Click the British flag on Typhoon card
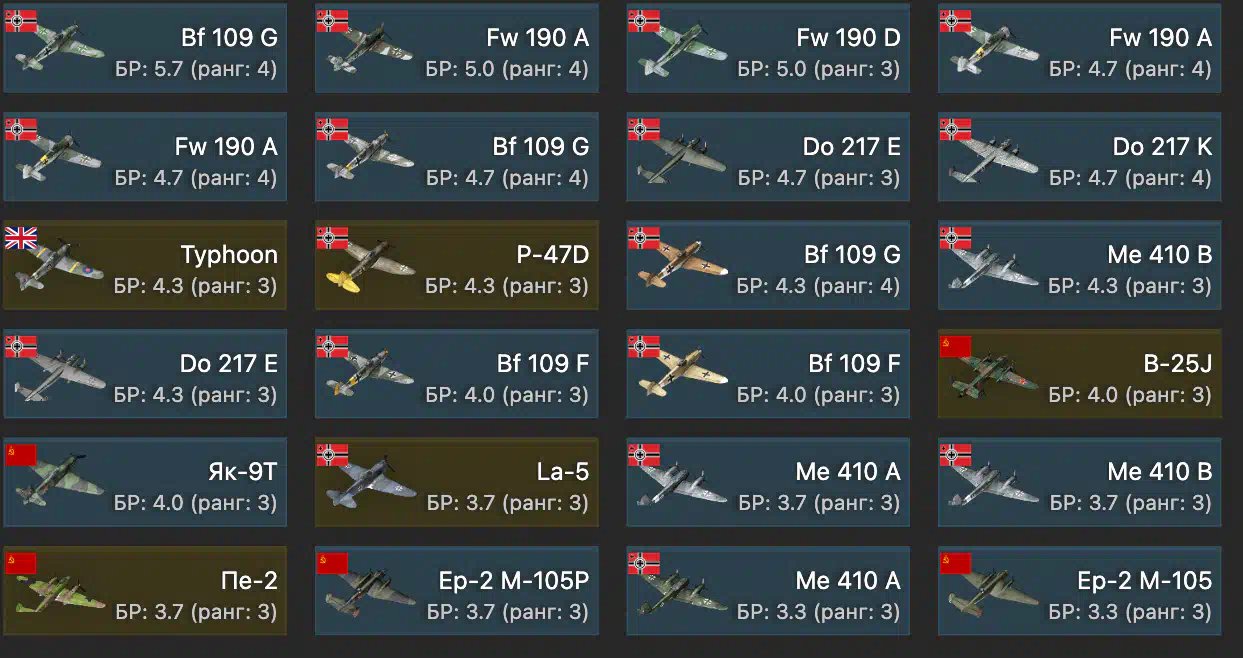 pos(21,237)
